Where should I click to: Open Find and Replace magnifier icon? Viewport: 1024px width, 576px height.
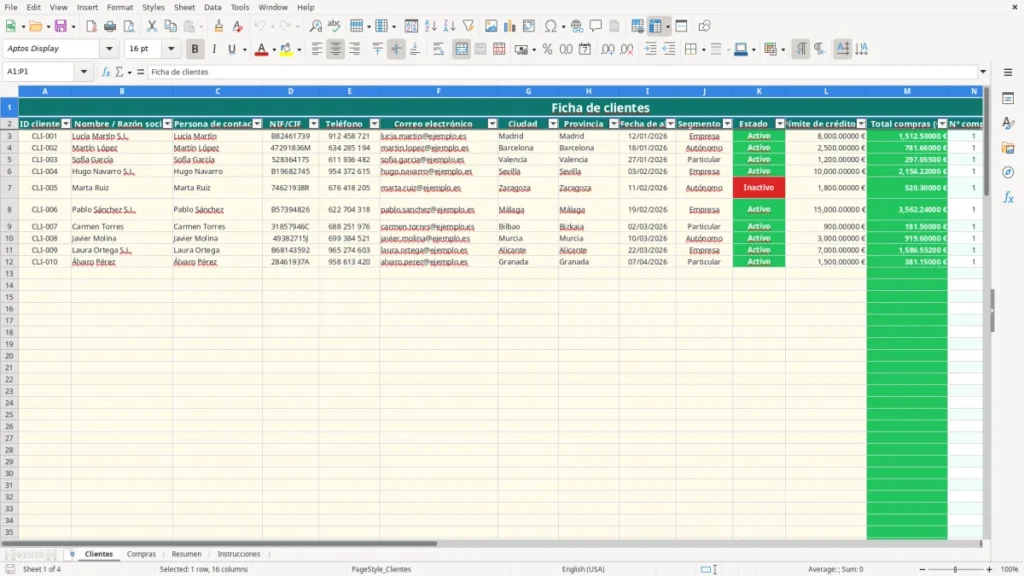[x=315, y=26]
